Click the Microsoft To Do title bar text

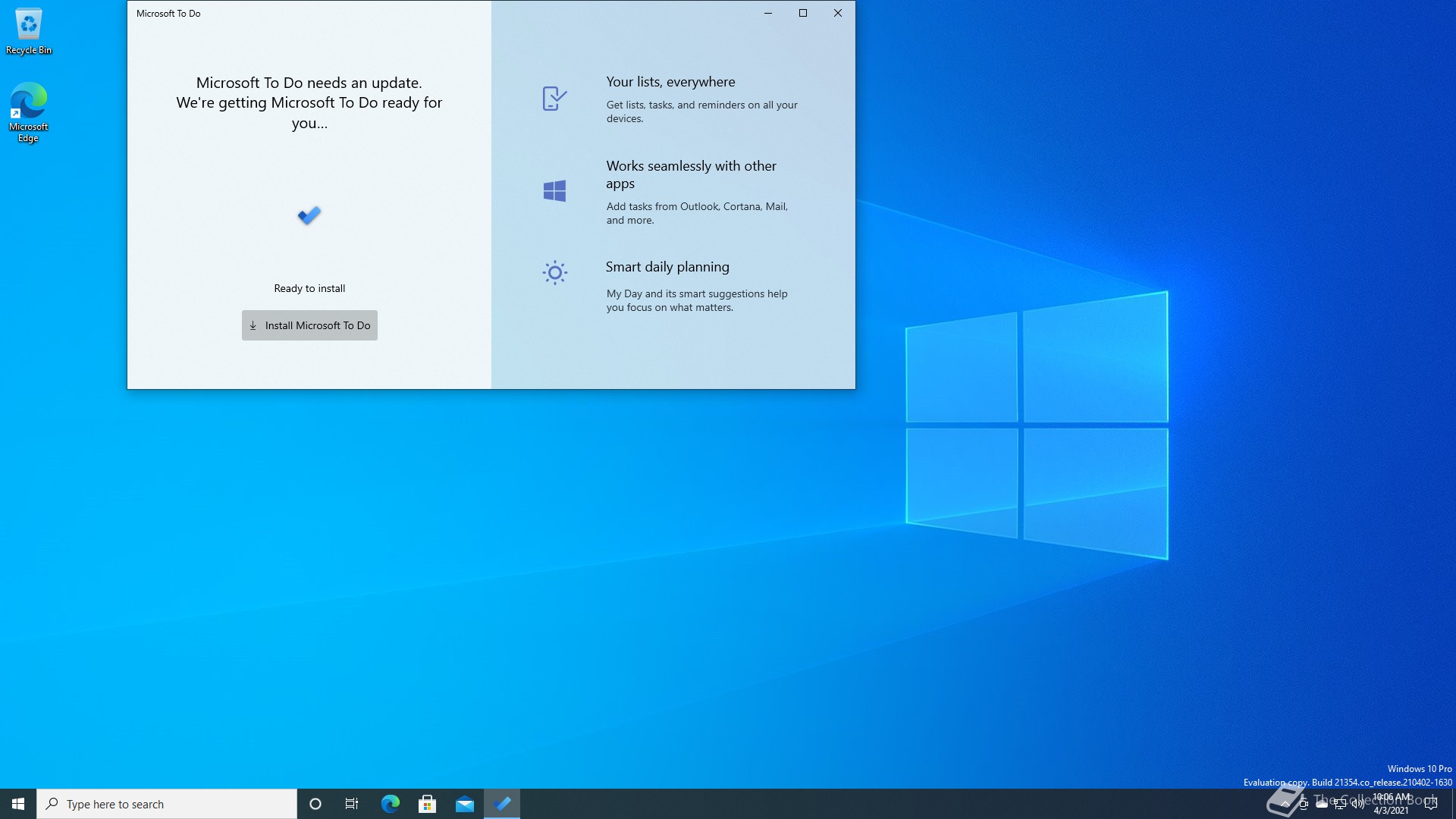[x=168, y=14]
